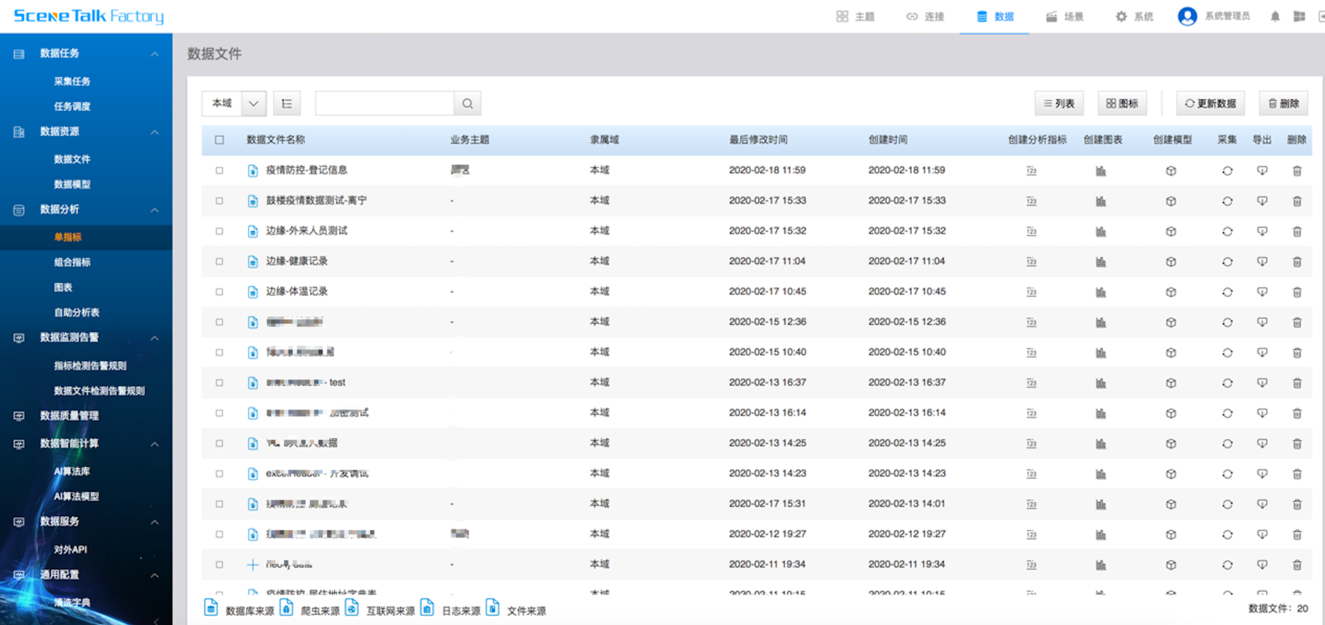
Task: Create analysis indicator for 疫情防控-登记信息
Action: click(1031, 171)
